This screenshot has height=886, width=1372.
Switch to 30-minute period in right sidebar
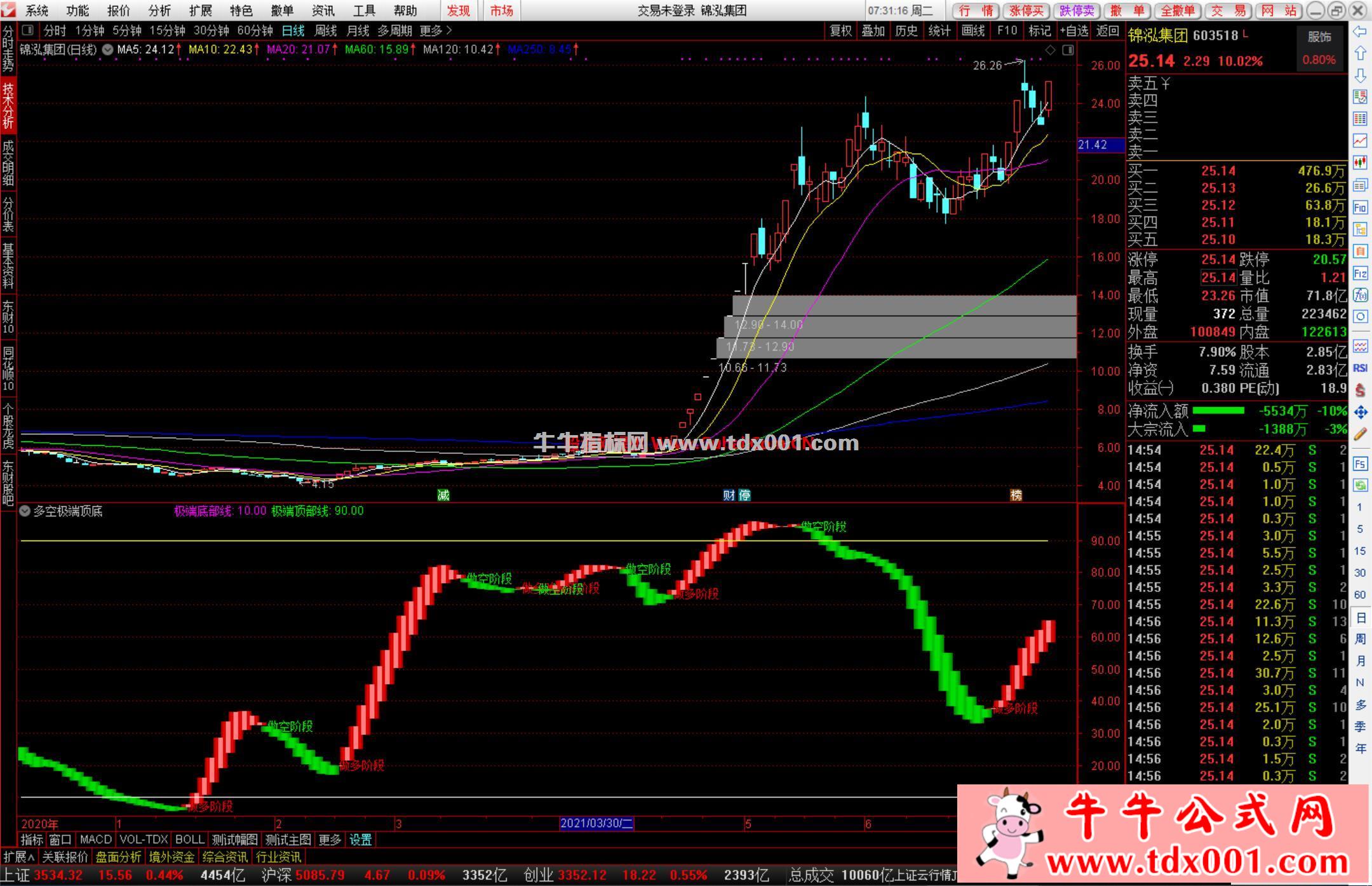point(1360,573)
